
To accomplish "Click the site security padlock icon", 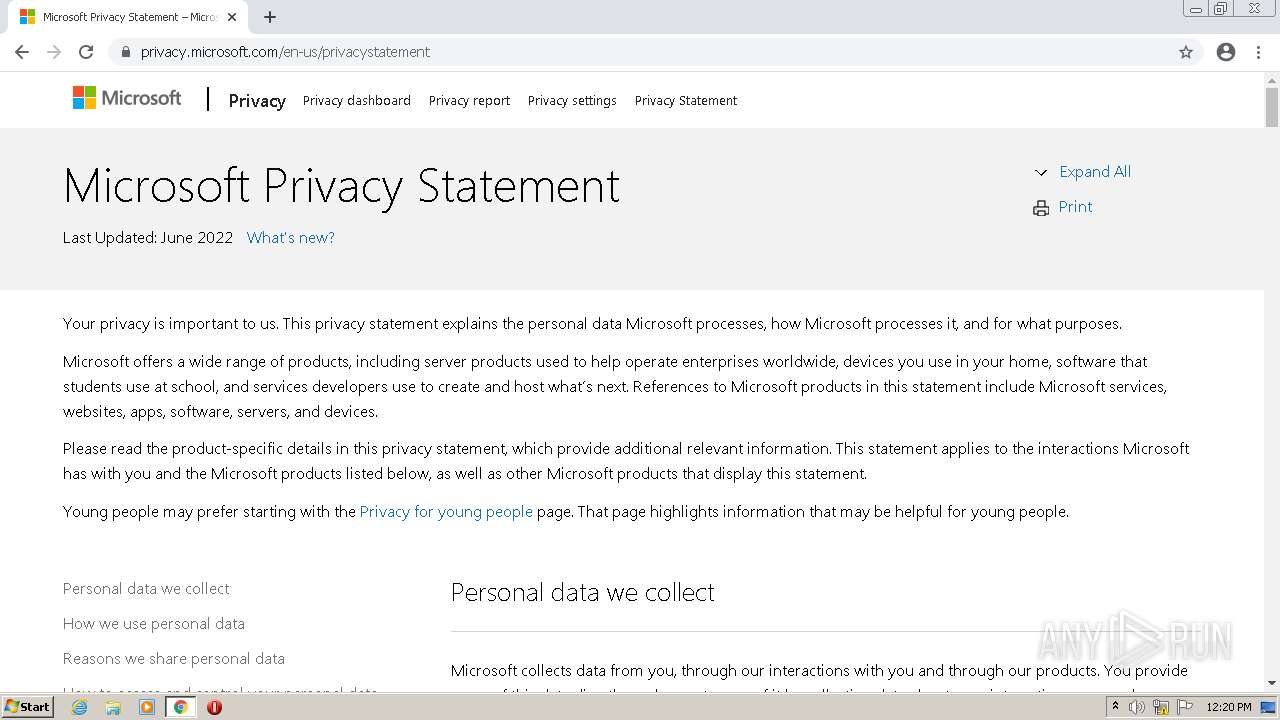I will click(x=125, y=52).
